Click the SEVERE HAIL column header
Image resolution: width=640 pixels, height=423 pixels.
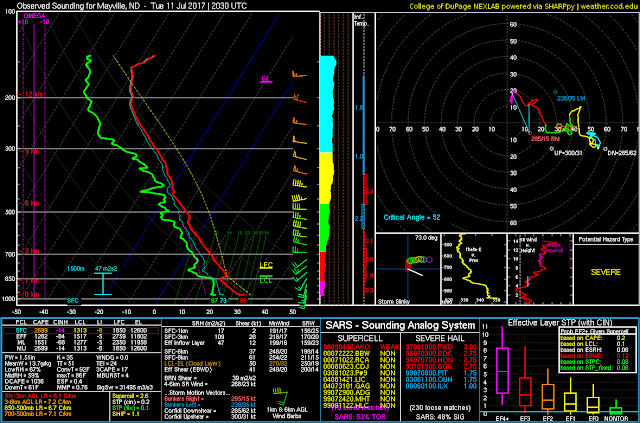pyautogui.click(x=440, y=338)
